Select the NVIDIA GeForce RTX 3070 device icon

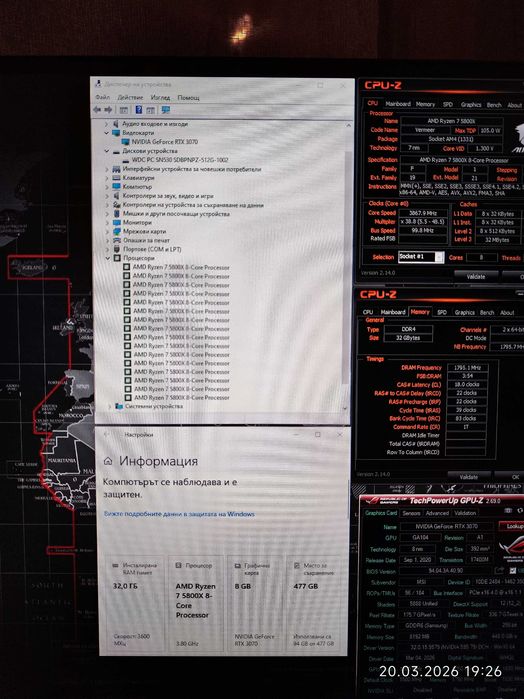point(125,142)
